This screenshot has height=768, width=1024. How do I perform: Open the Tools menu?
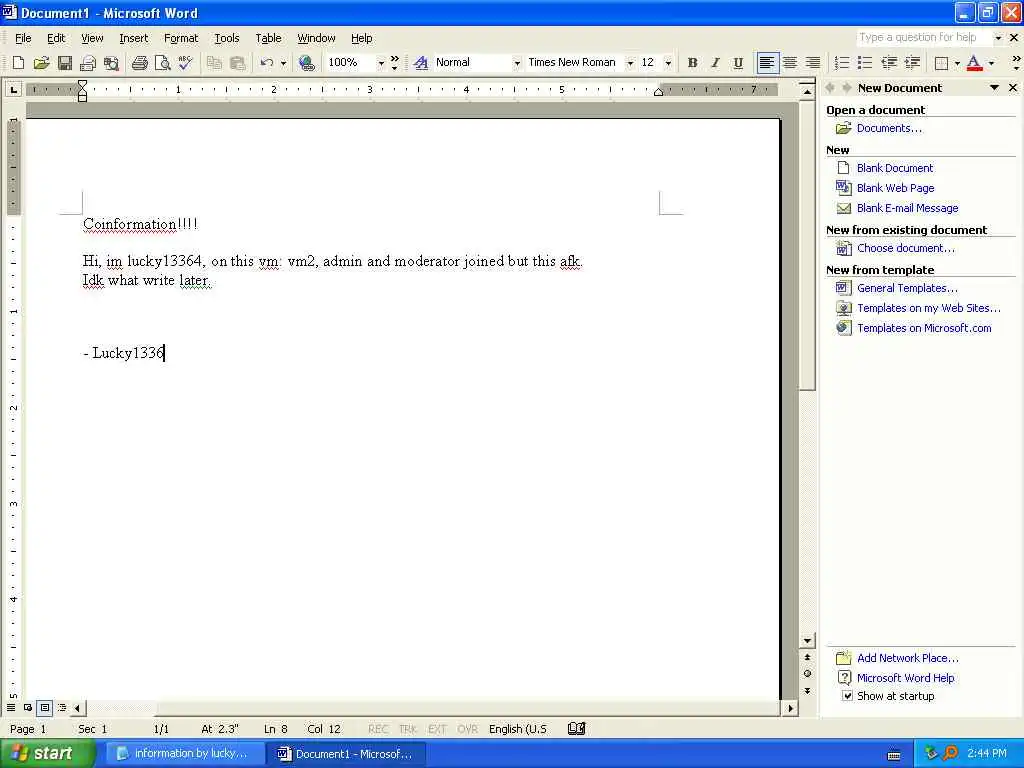(227, 38)
